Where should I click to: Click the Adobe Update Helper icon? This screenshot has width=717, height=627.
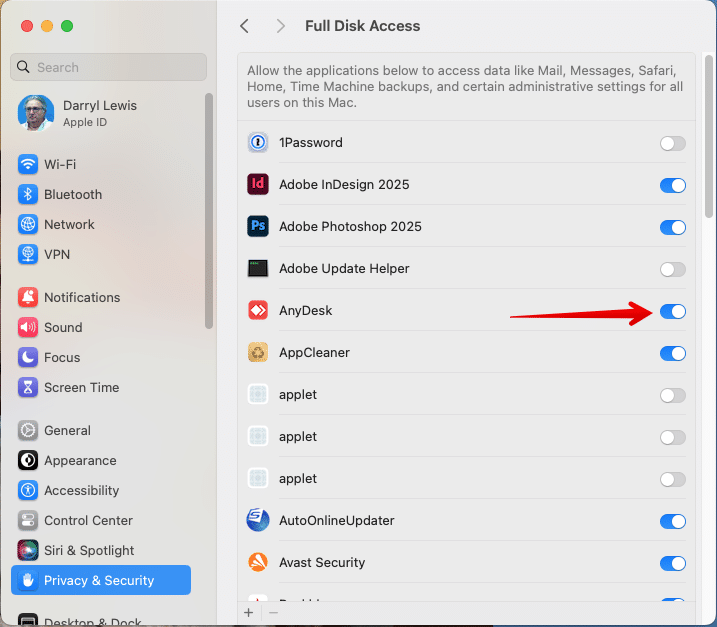tap(258, 269)
